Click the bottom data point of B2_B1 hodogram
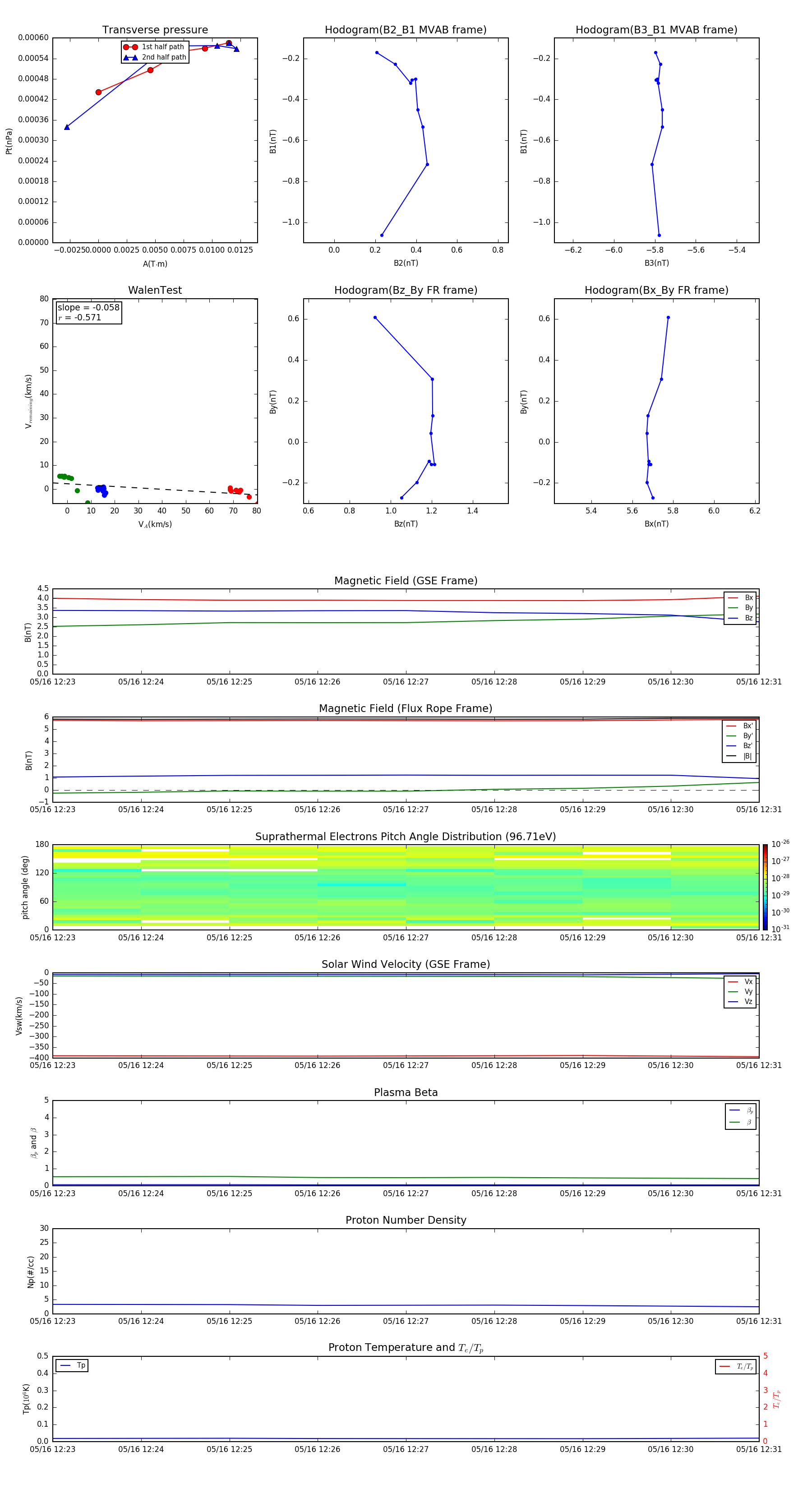 coord(382,235)
